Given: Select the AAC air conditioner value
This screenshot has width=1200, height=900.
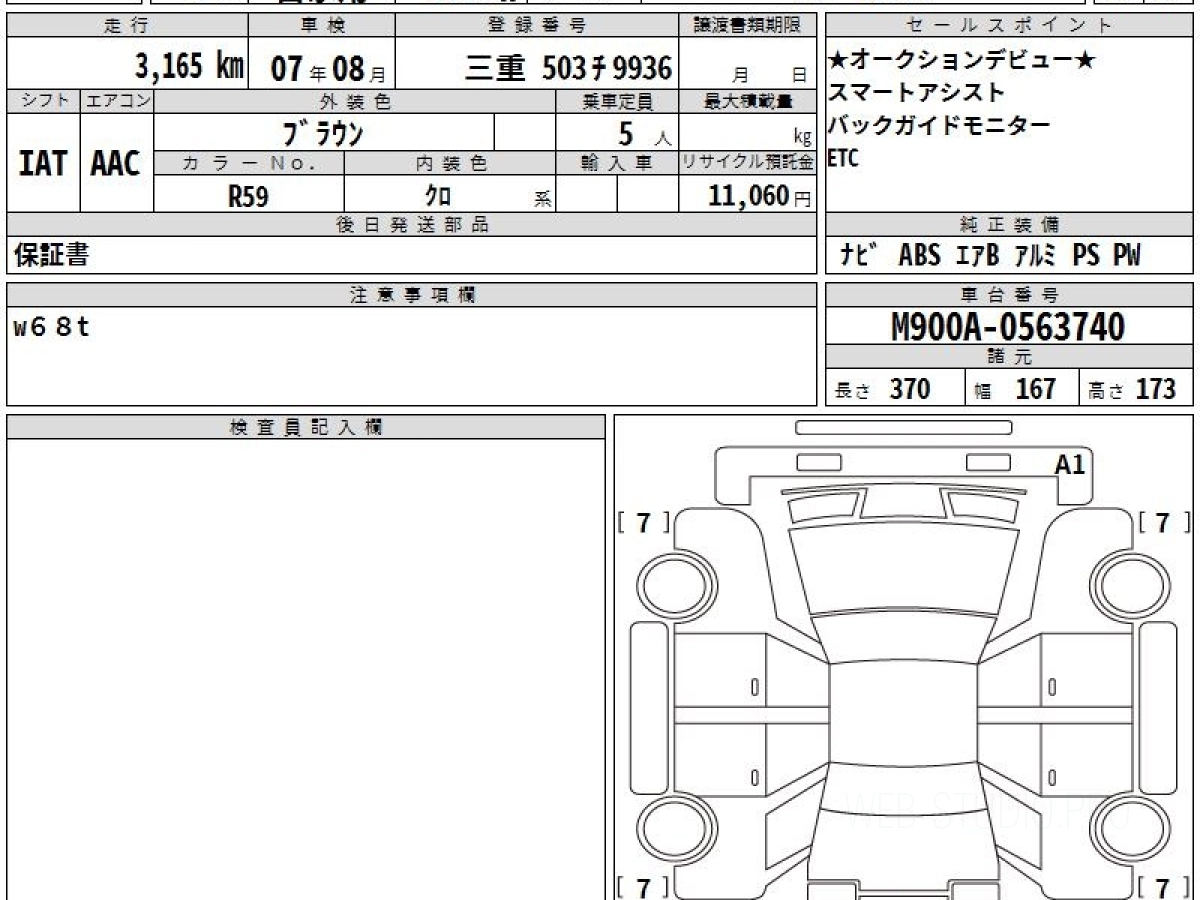Looking at the screenshot, I should (x=116, y=163).
